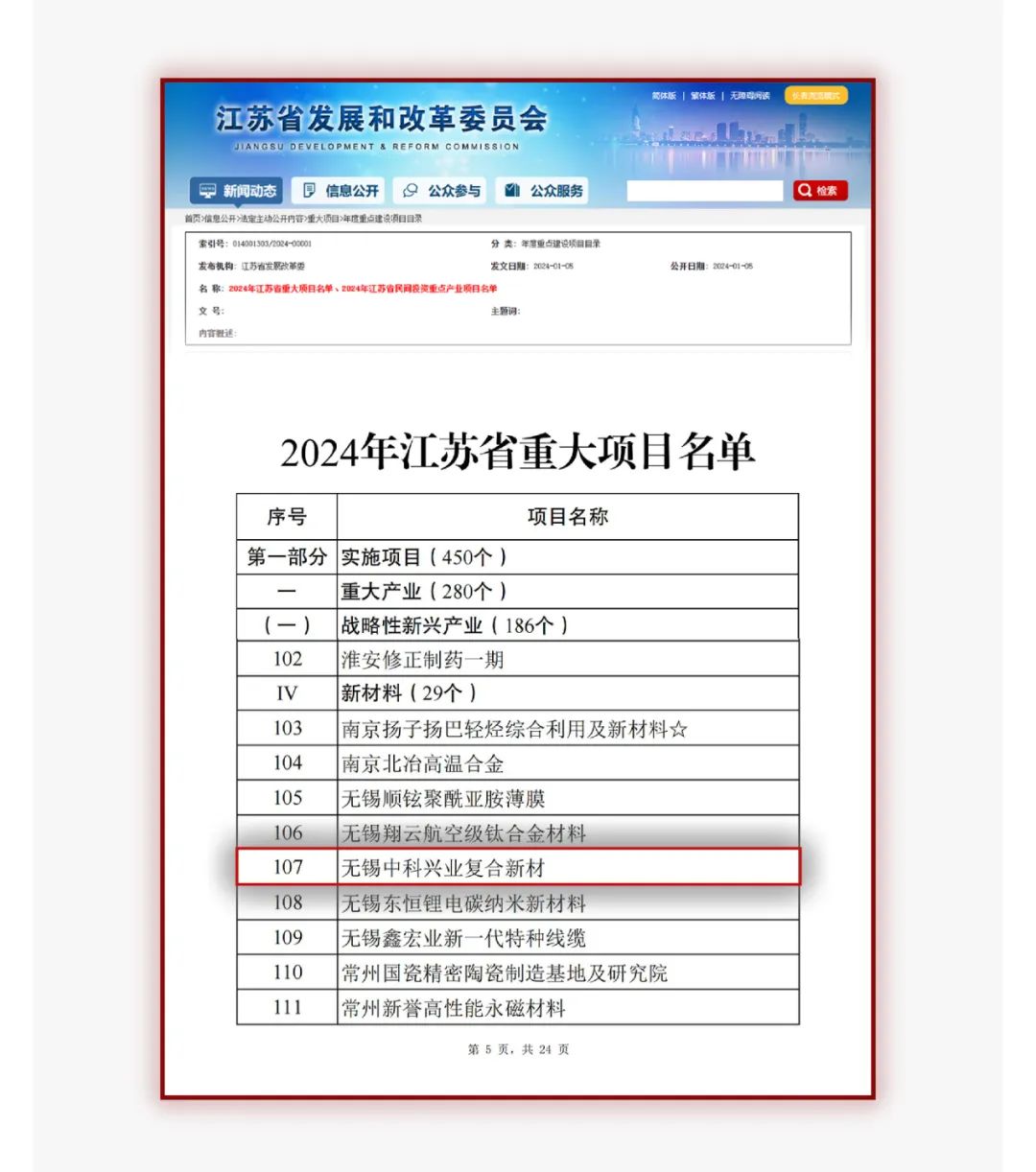Select row 105 无锡顺铉聚酰亚胺薄膜
Image resolution: width=1036 pixels, height=1172 pixels.
(518, 798)
